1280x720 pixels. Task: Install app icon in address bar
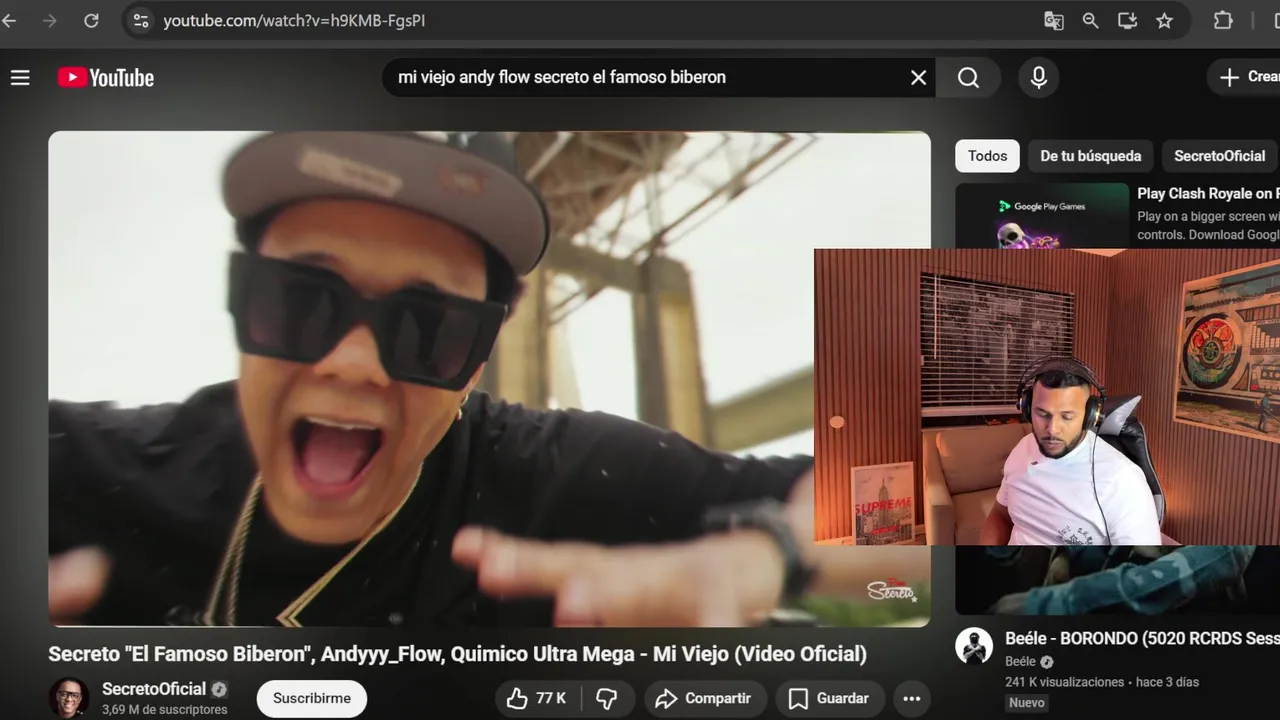click(1127, 20)
